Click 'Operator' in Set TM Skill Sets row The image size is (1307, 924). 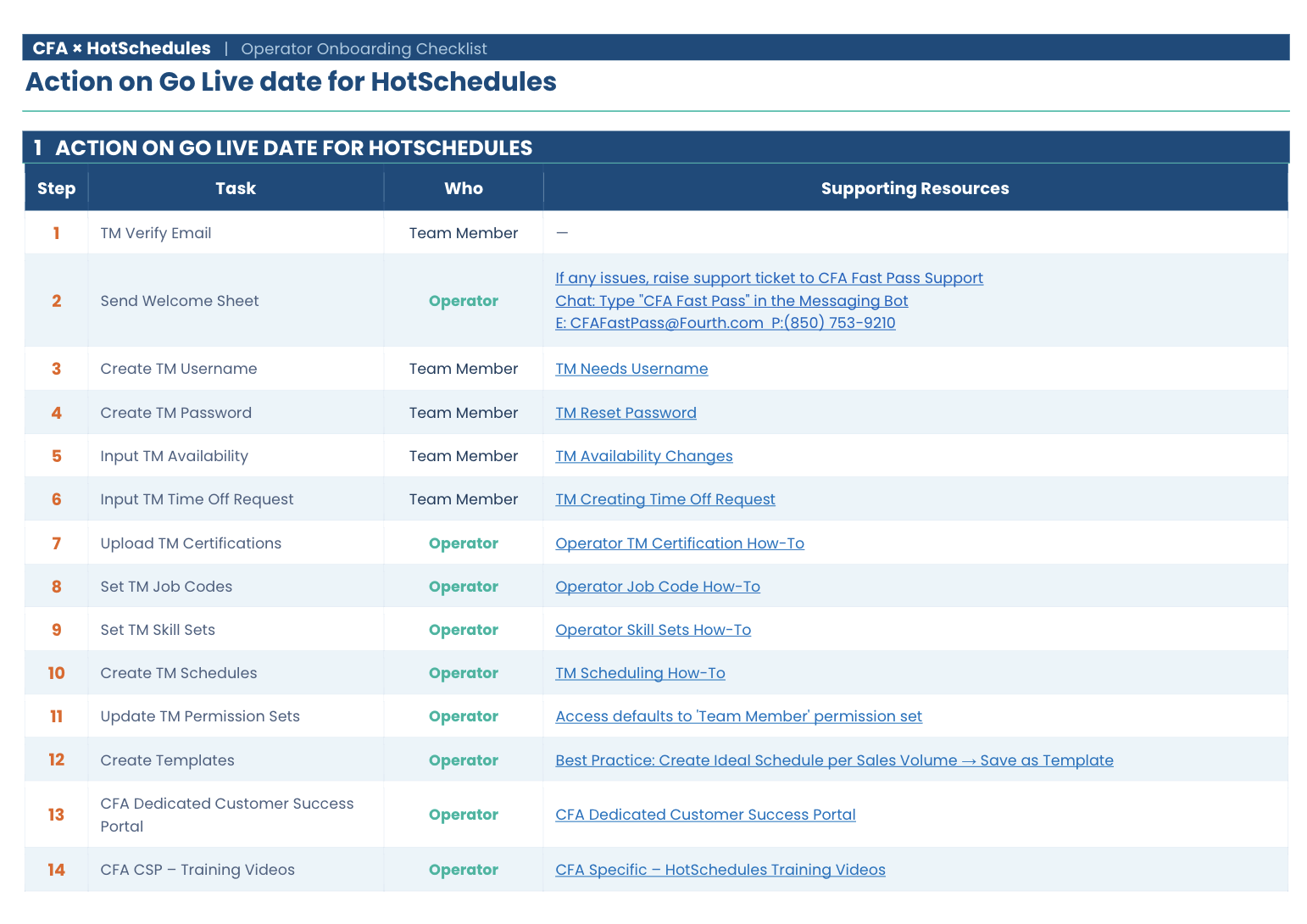pos(464,630)
